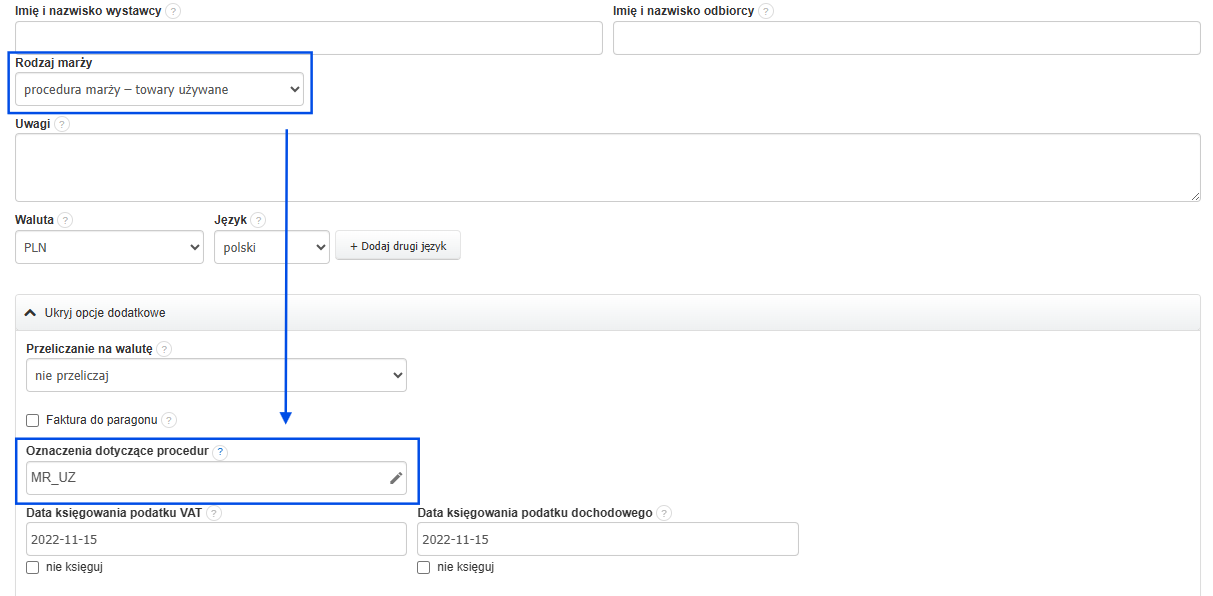The width and height of the screenshot is (1213, 596).
Task: Click help icon next to Data księgowania podatku VAT
Action: [214, 513]
